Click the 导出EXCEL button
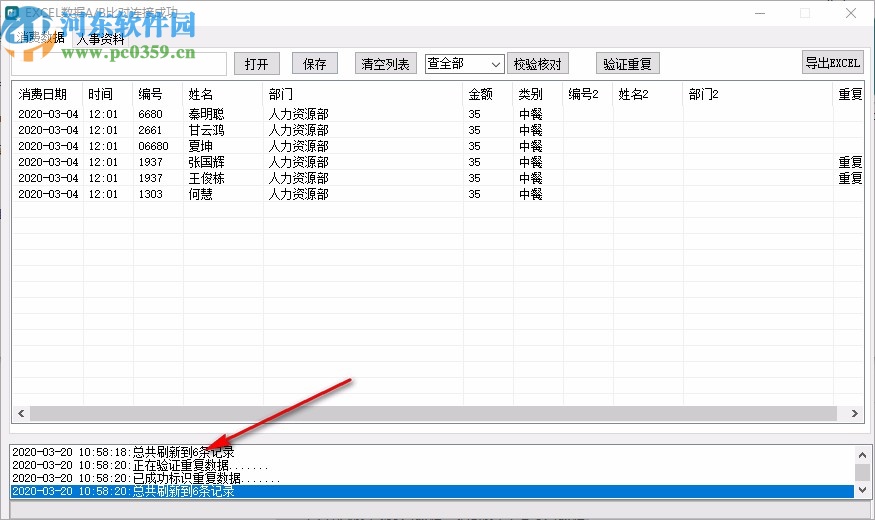875x520 pixels. (833, 62)
